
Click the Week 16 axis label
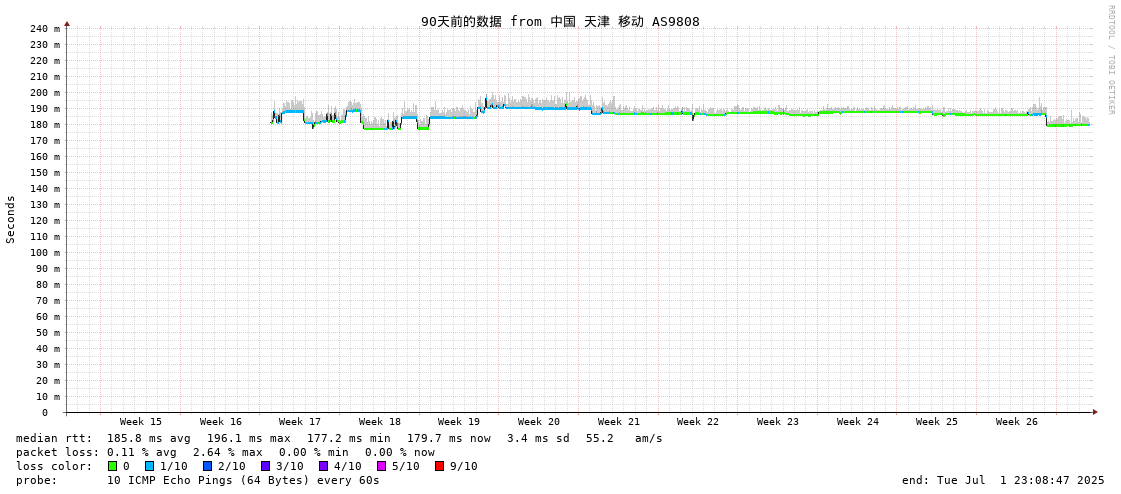221,422
